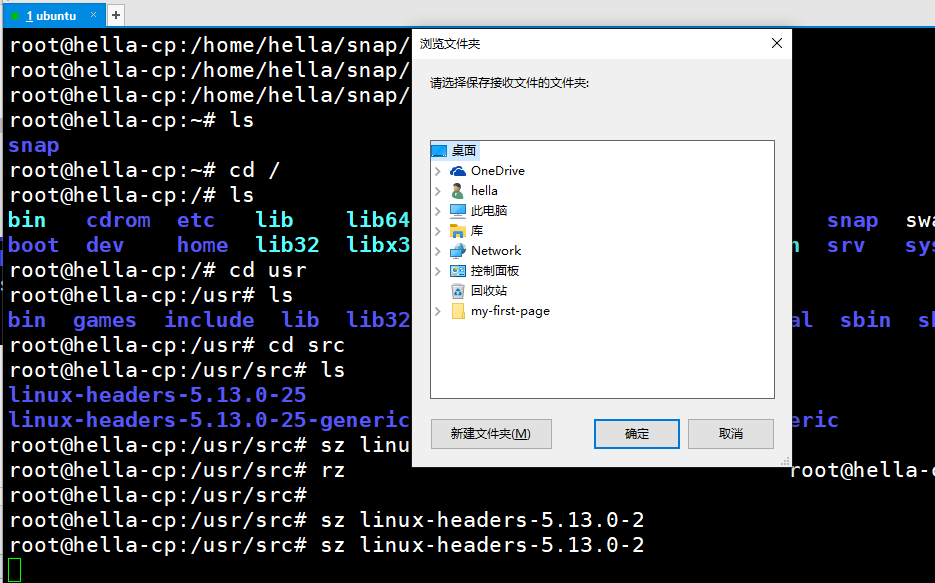The height and width of the screenshot is (583, 935).
Task: Expand the OneDrive tree node
Action: click(438, 171)
